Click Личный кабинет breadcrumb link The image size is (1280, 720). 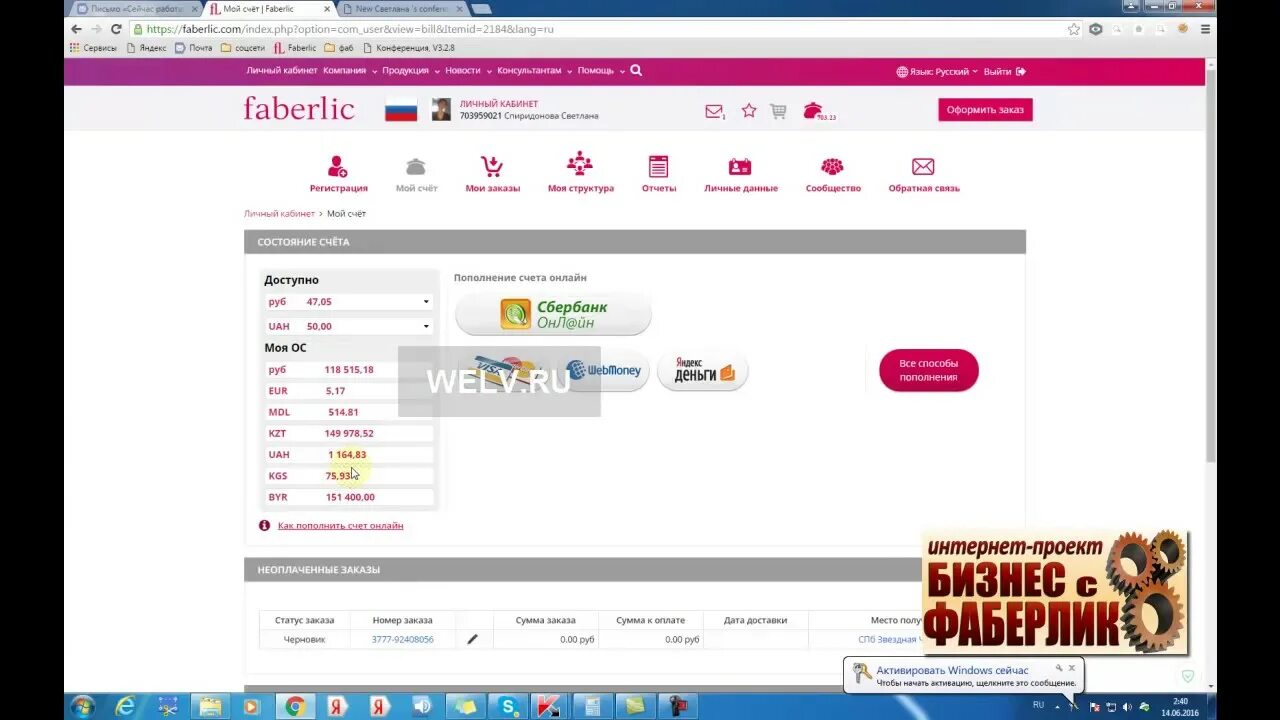[x=279, y=214]
